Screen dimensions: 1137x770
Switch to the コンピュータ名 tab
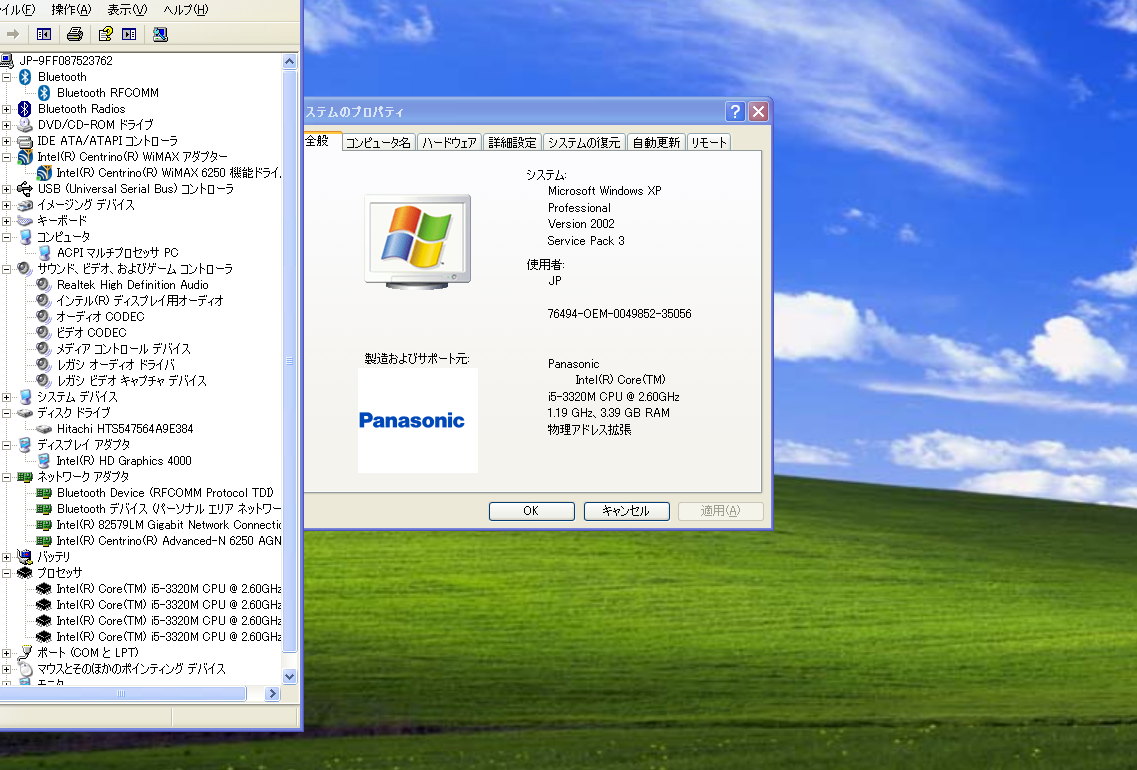[378, 142]
